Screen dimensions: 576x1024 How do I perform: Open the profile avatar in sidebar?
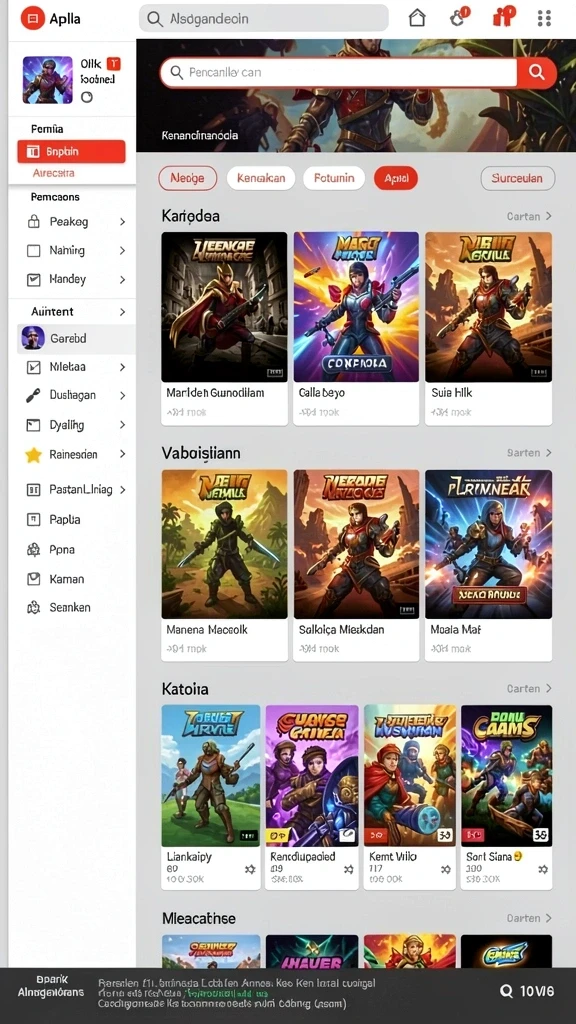pos(48,80)
